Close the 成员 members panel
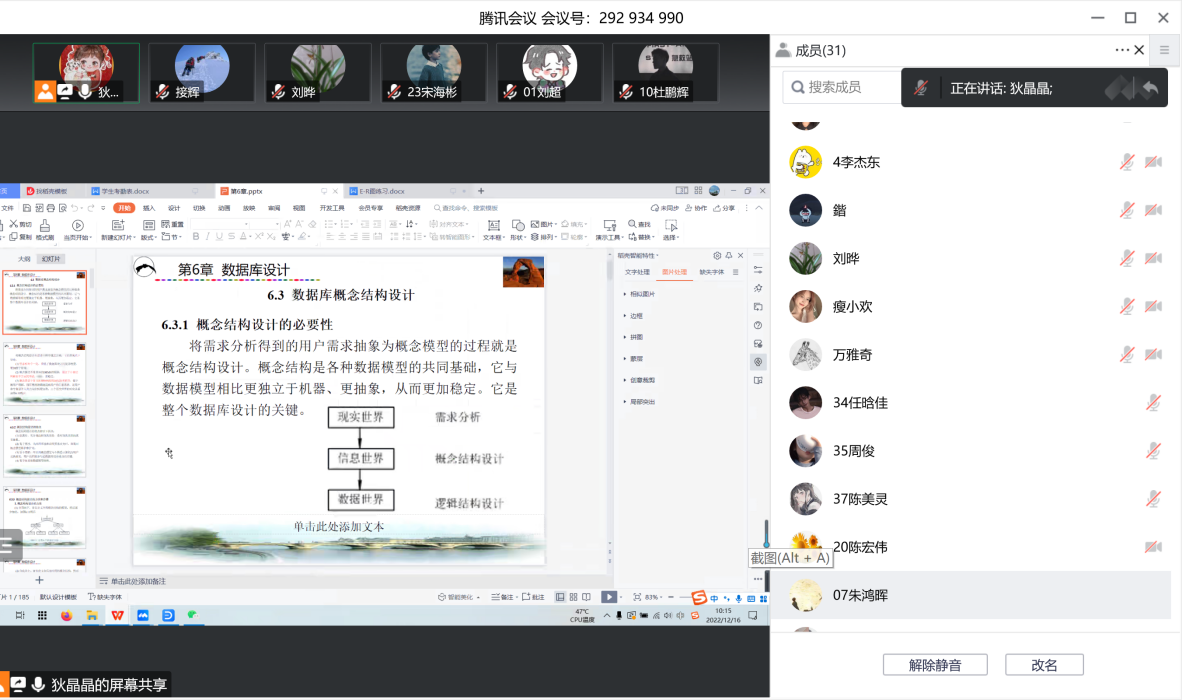This screenshot has height=700, width=1182. (x=1140, y=50)
